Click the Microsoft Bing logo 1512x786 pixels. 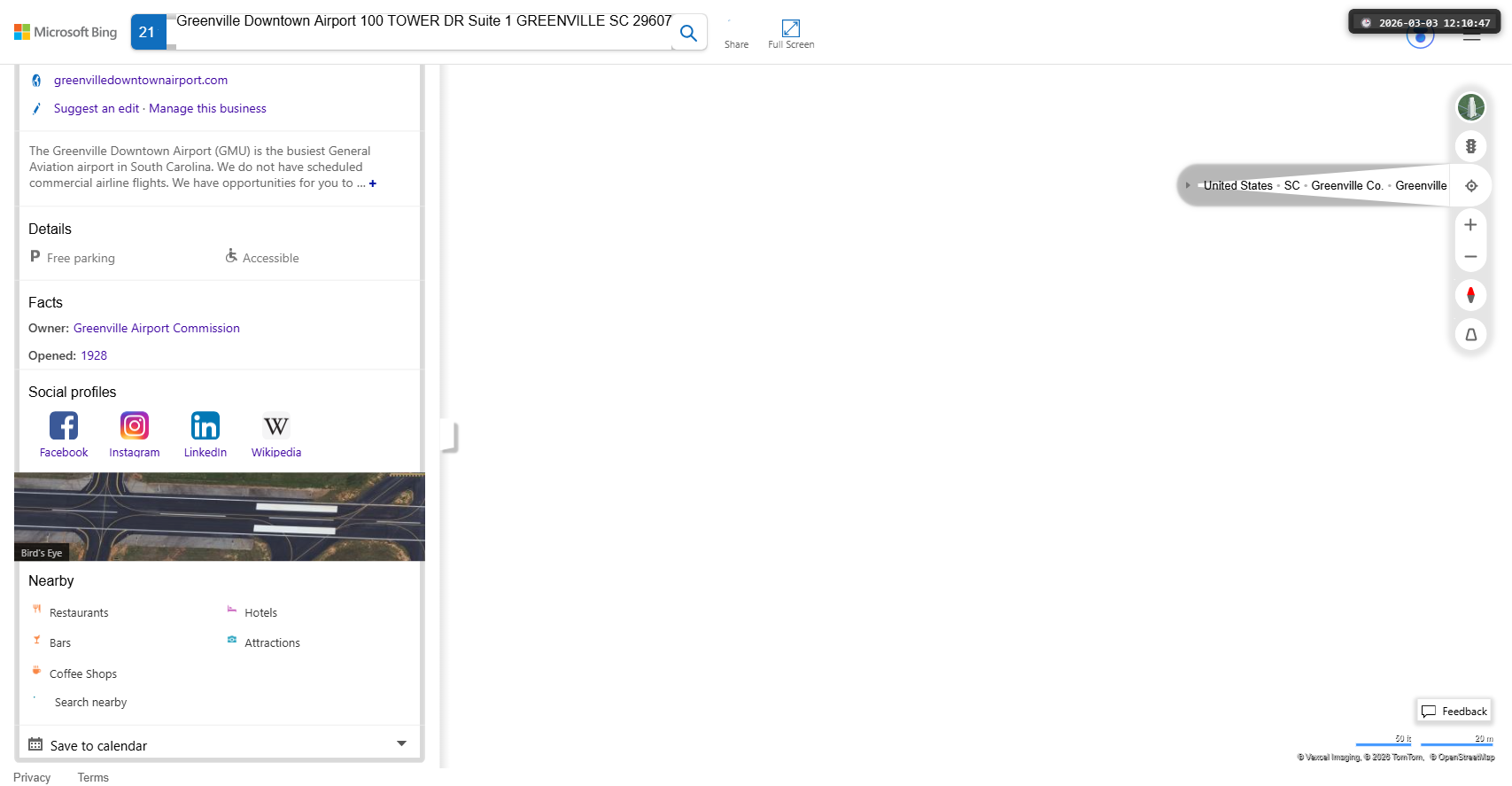pyautogui.click(x=66, y=32)
